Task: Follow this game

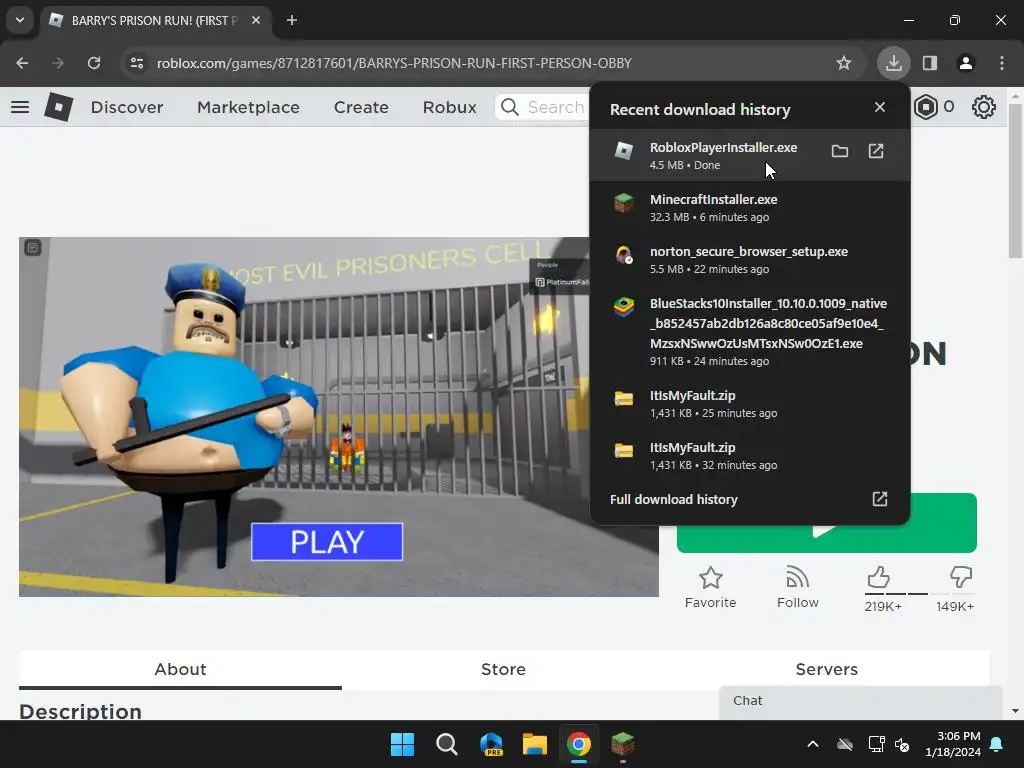Action: click(x=797, y=587)
